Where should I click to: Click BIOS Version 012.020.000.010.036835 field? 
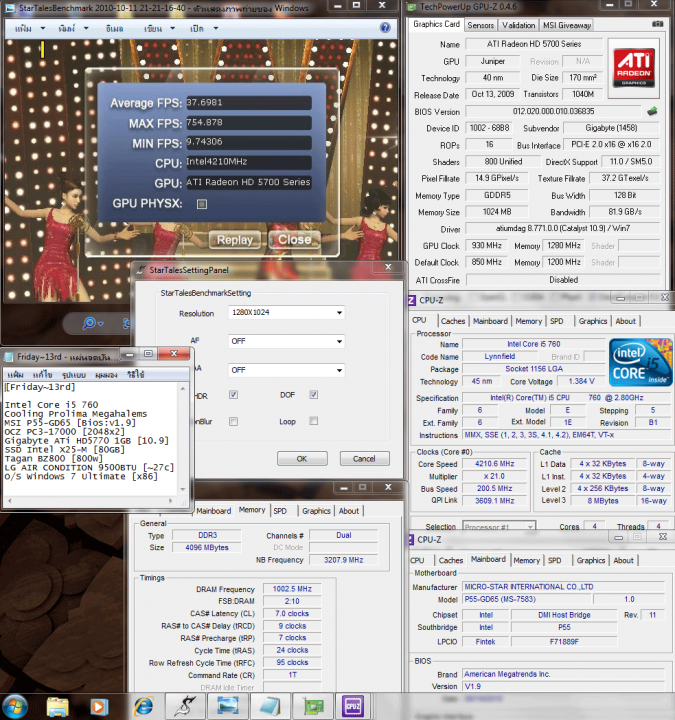point(553,111)
